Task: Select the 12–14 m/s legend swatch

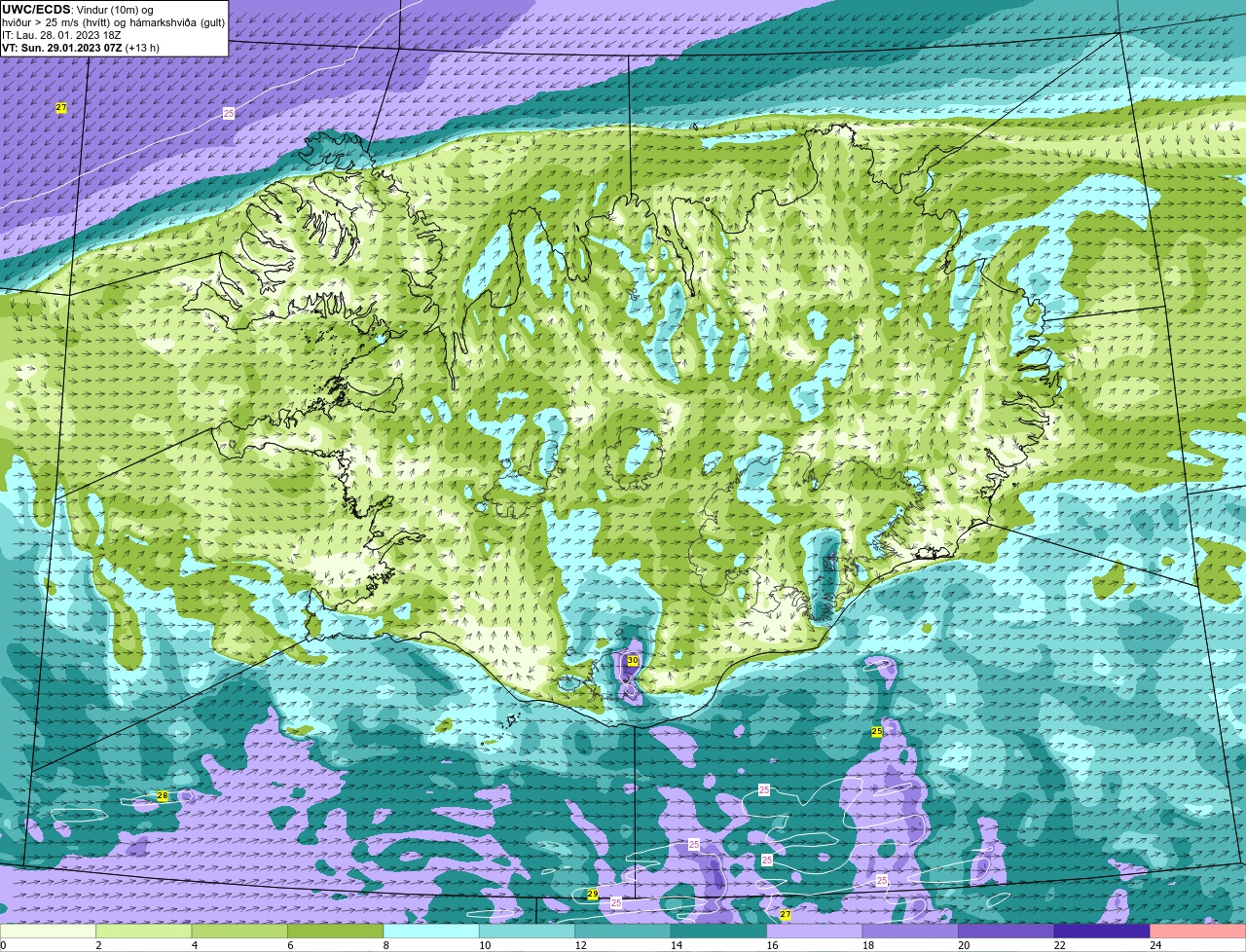Action: tap(624, 932)
